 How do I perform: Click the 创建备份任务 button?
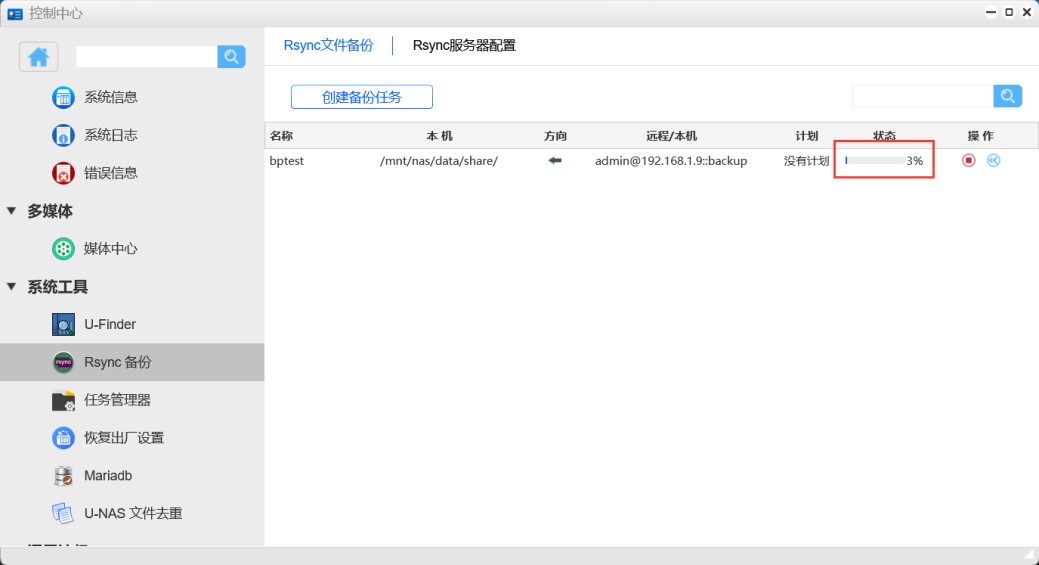point(362,97)
